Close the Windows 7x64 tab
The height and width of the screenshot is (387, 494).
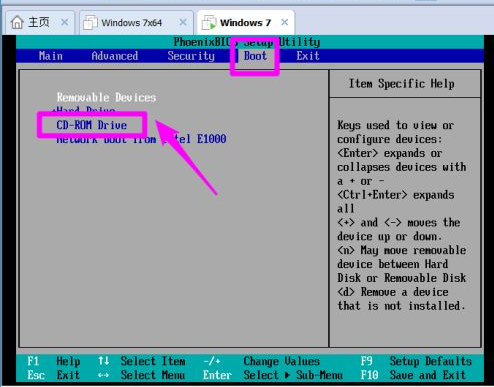pos(183,22)
